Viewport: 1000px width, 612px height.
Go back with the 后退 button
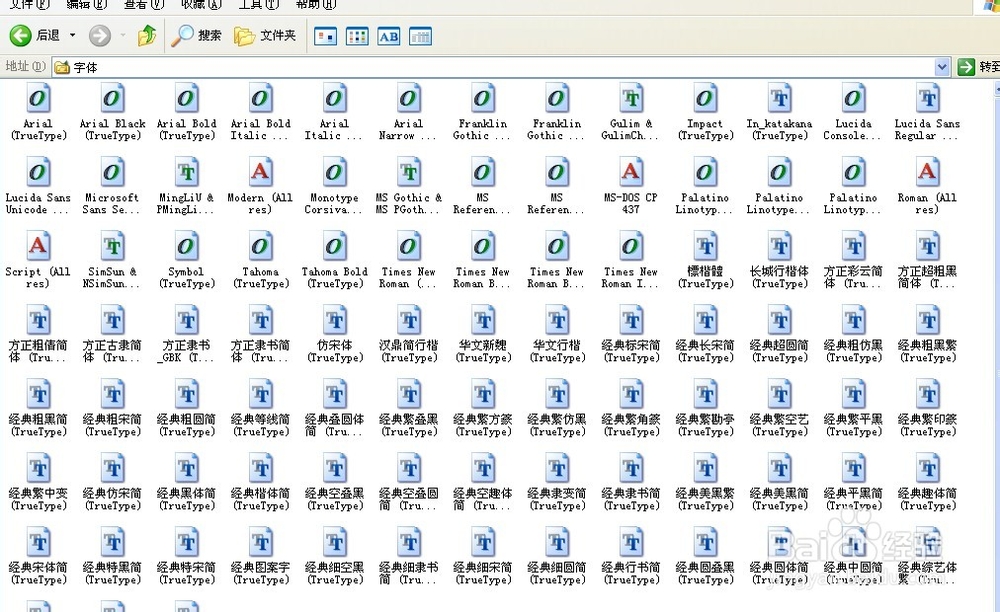coord(35,35)
